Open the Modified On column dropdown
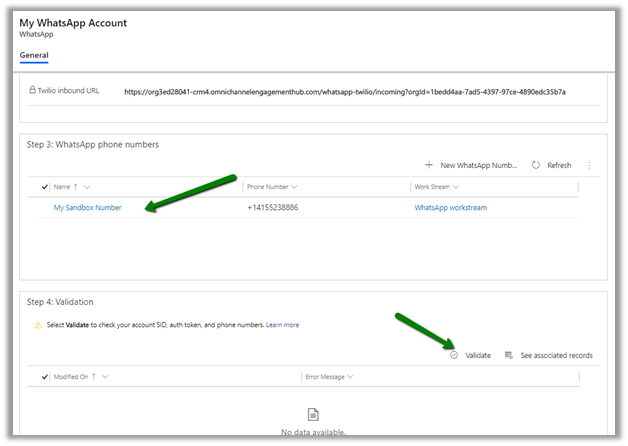This screenshot has height=446, width=628. (x=105, y=377)
